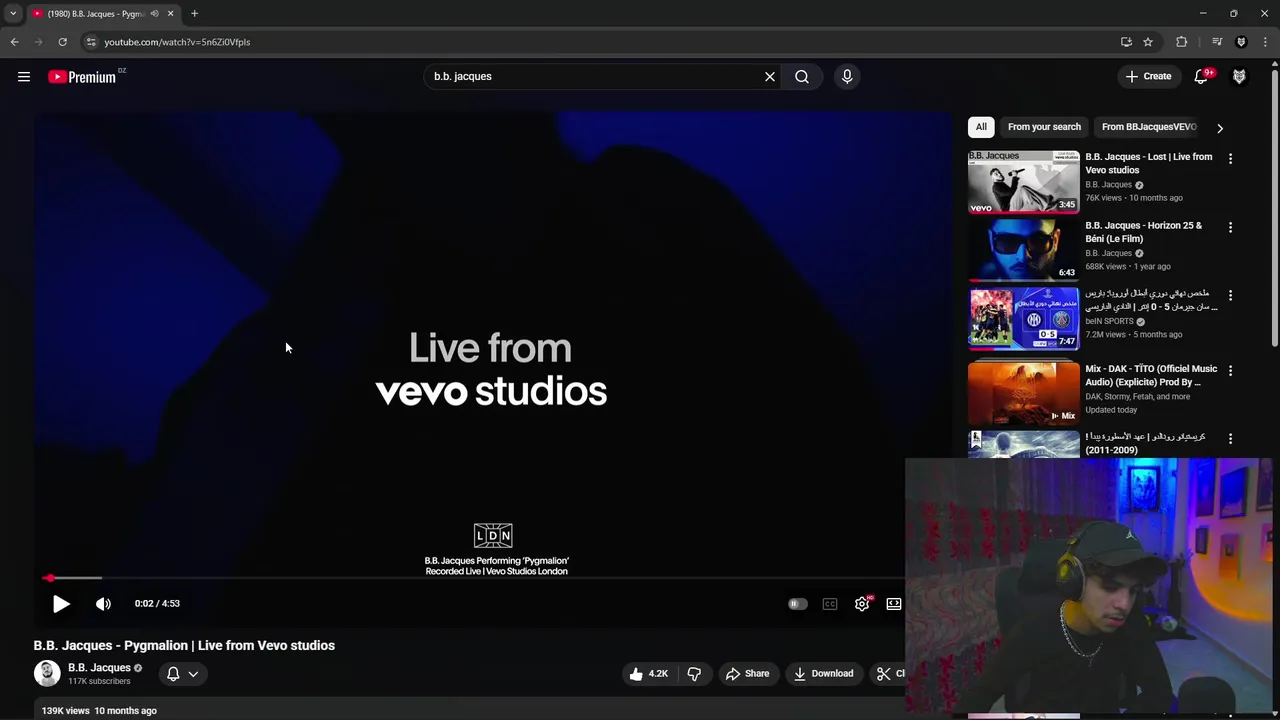Open options for DAK TITO mix
Screen dimensions: 1280x720
[x=1230, y=371]
